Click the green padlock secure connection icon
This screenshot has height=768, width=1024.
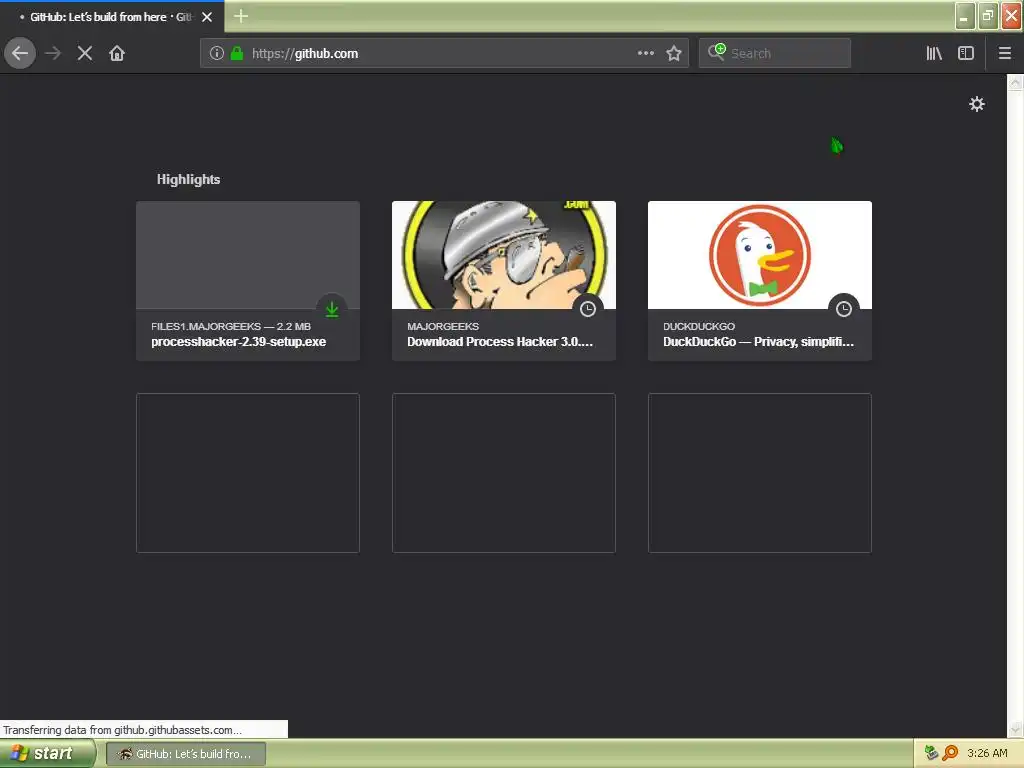click(x=237, y=53)
